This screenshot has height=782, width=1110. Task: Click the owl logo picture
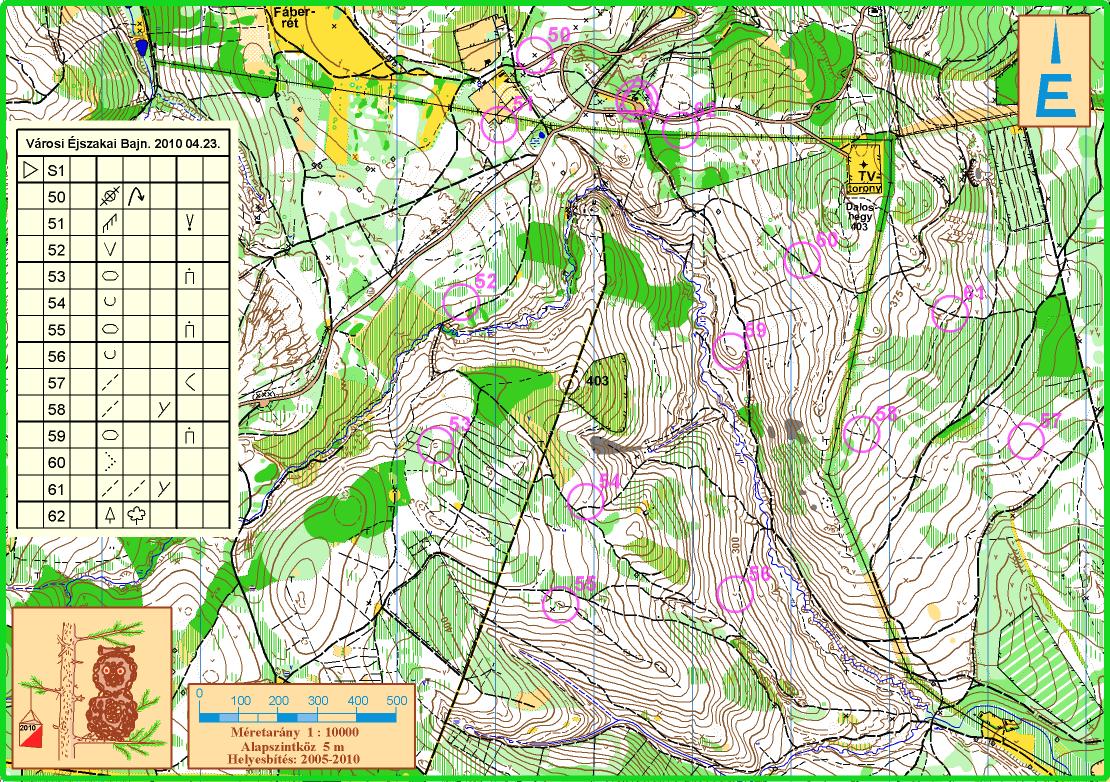coord(92,689)
